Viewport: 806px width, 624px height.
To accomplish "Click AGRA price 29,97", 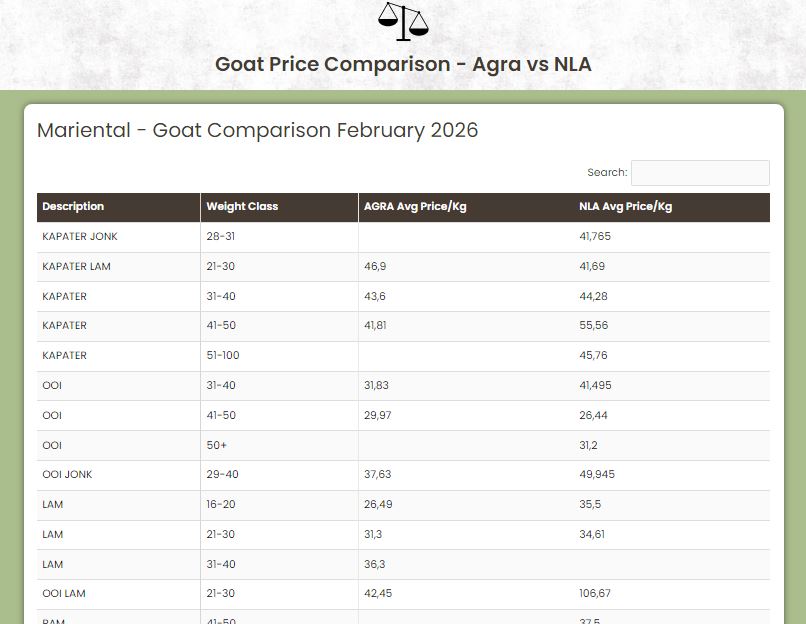I will (x=377, y=415).
